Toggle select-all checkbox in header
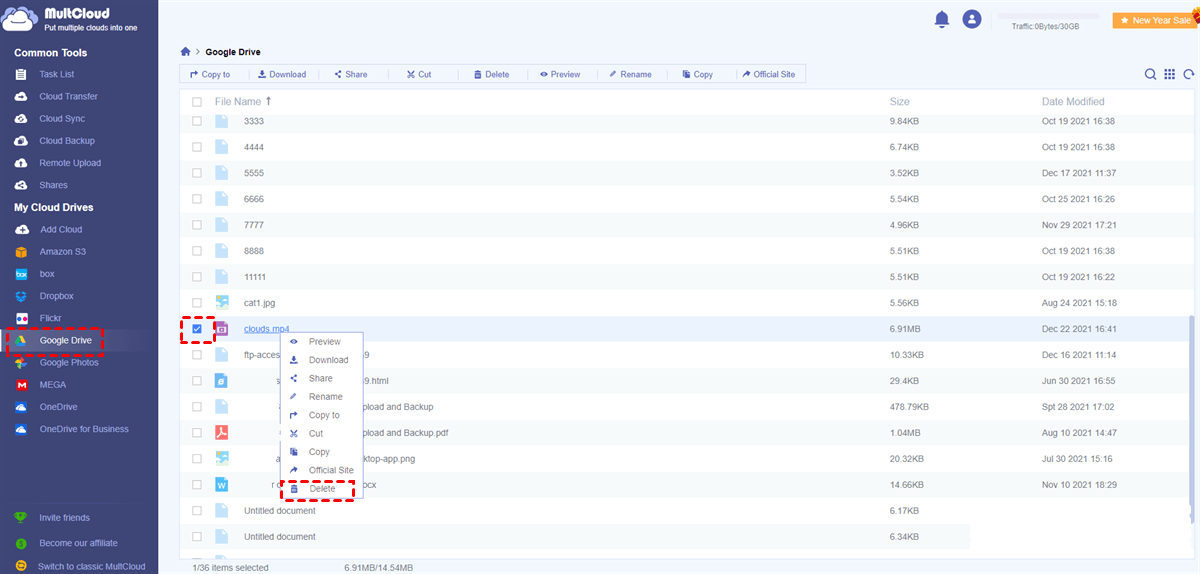Viewport: 1200px width, 574px height. tap(197, 102)
